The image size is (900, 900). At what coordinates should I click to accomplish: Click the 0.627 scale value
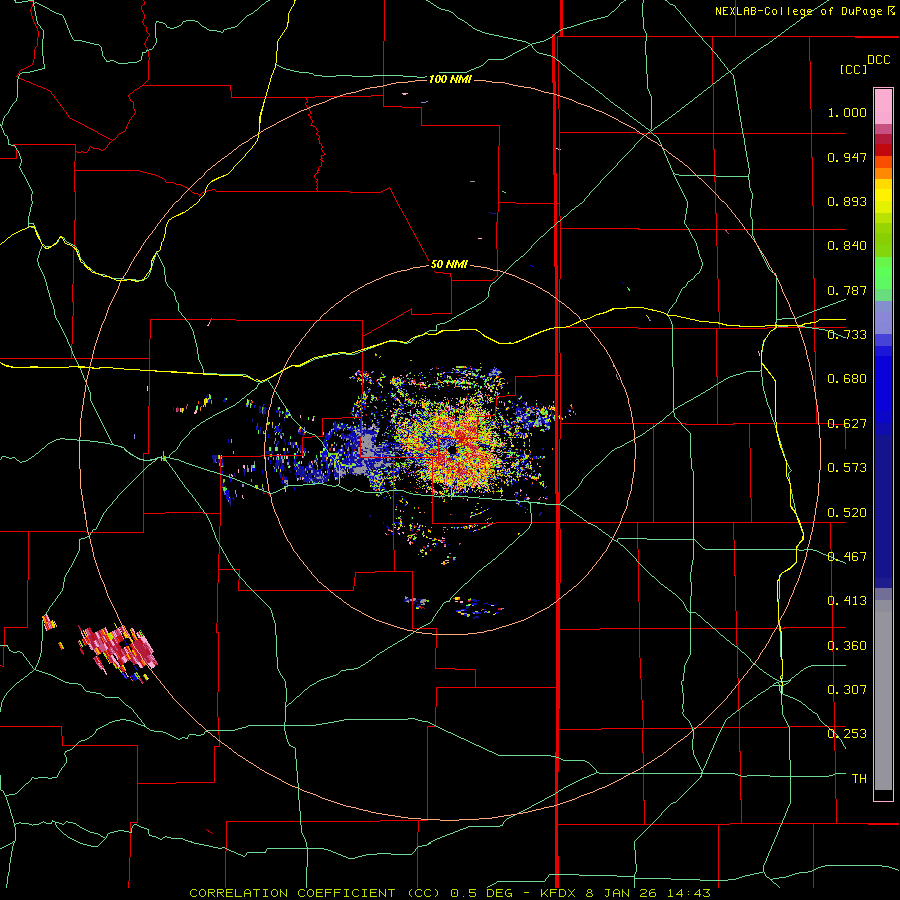click(847, 424)
